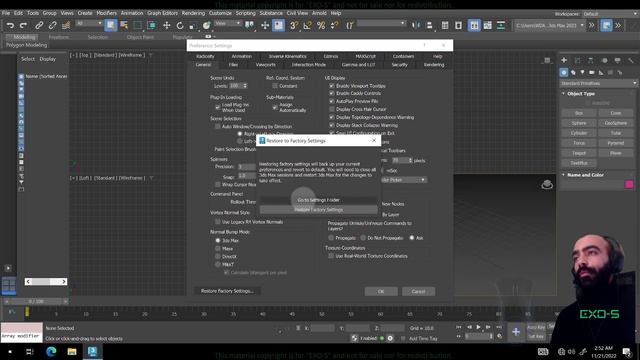Switch to MAXScript preferences tab
The width and height of the screenshot is (640, 360).
365,56
